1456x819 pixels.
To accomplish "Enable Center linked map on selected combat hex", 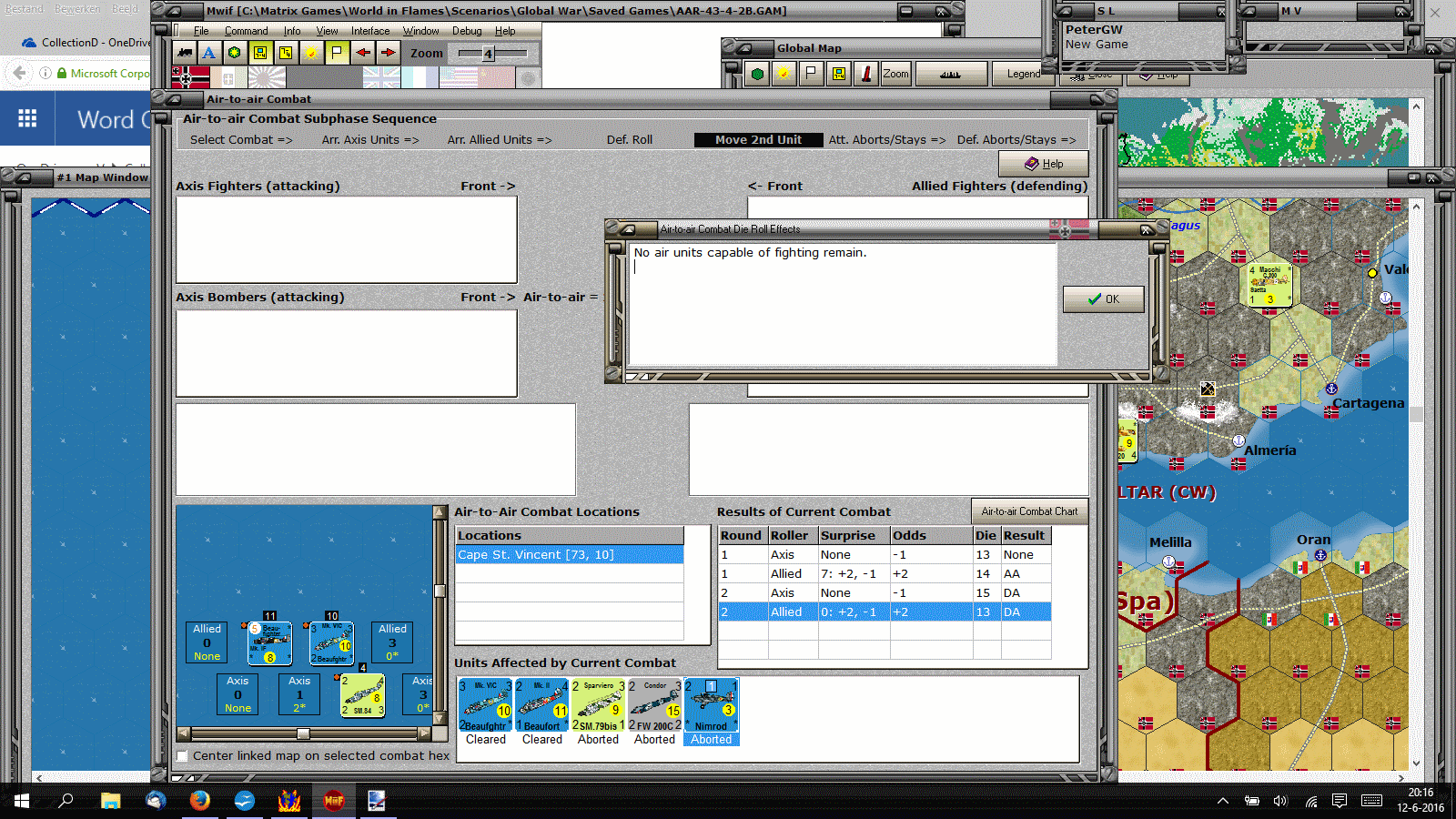I will pos(183,755).
